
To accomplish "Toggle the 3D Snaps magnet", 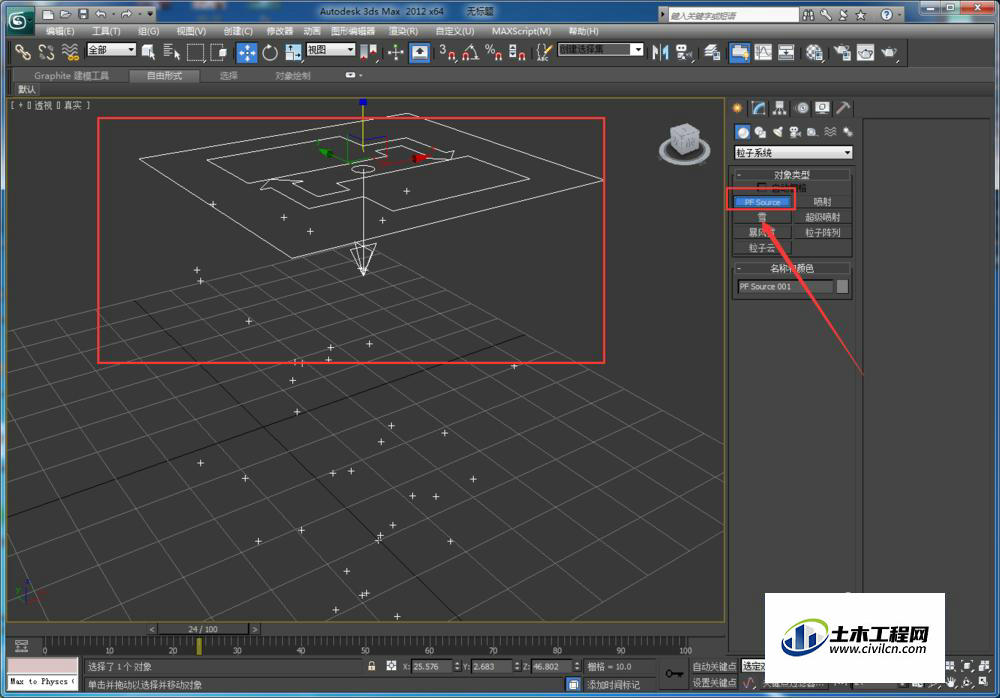I will pos(447,52).
